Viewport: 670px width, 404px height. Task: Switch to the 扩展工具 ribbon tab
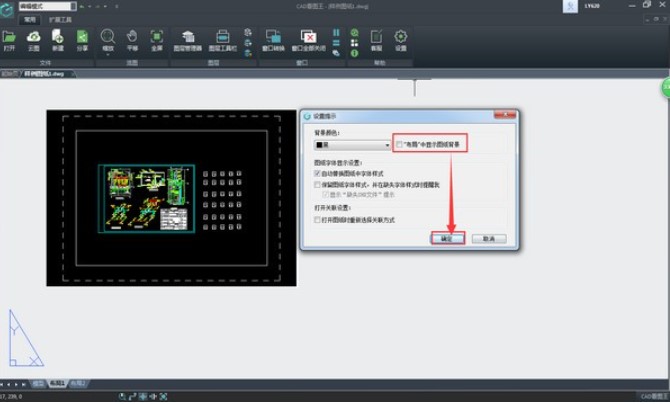[60, 20]
